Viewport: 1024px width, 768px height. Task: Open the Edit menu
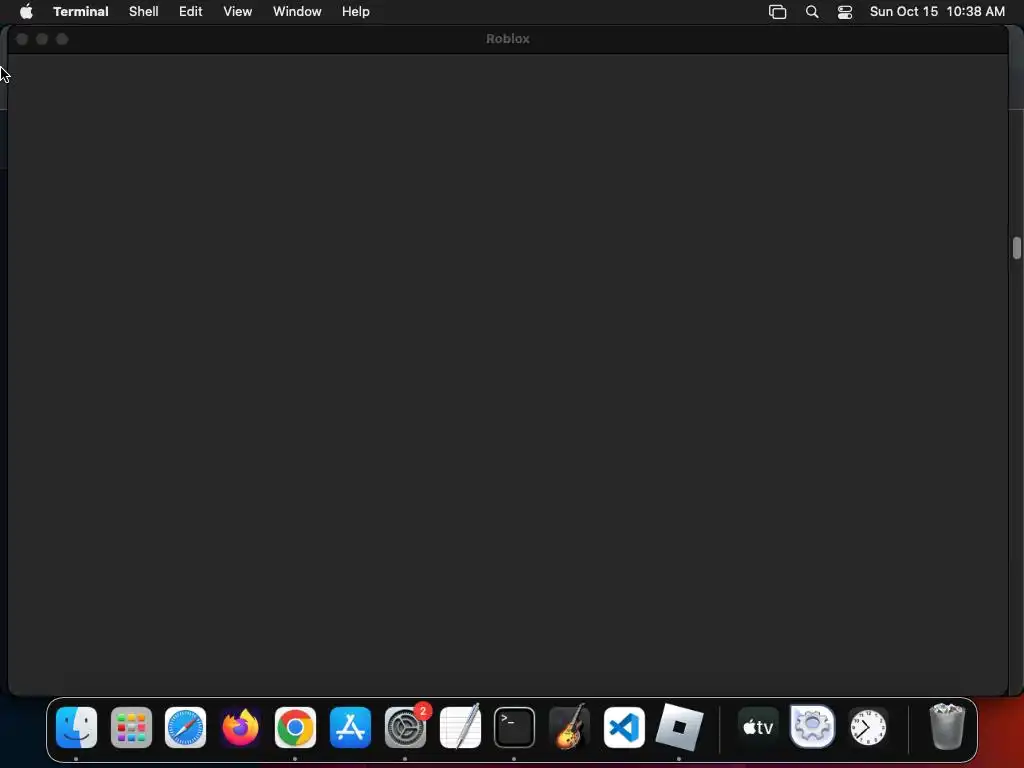(x=191, y=11)
